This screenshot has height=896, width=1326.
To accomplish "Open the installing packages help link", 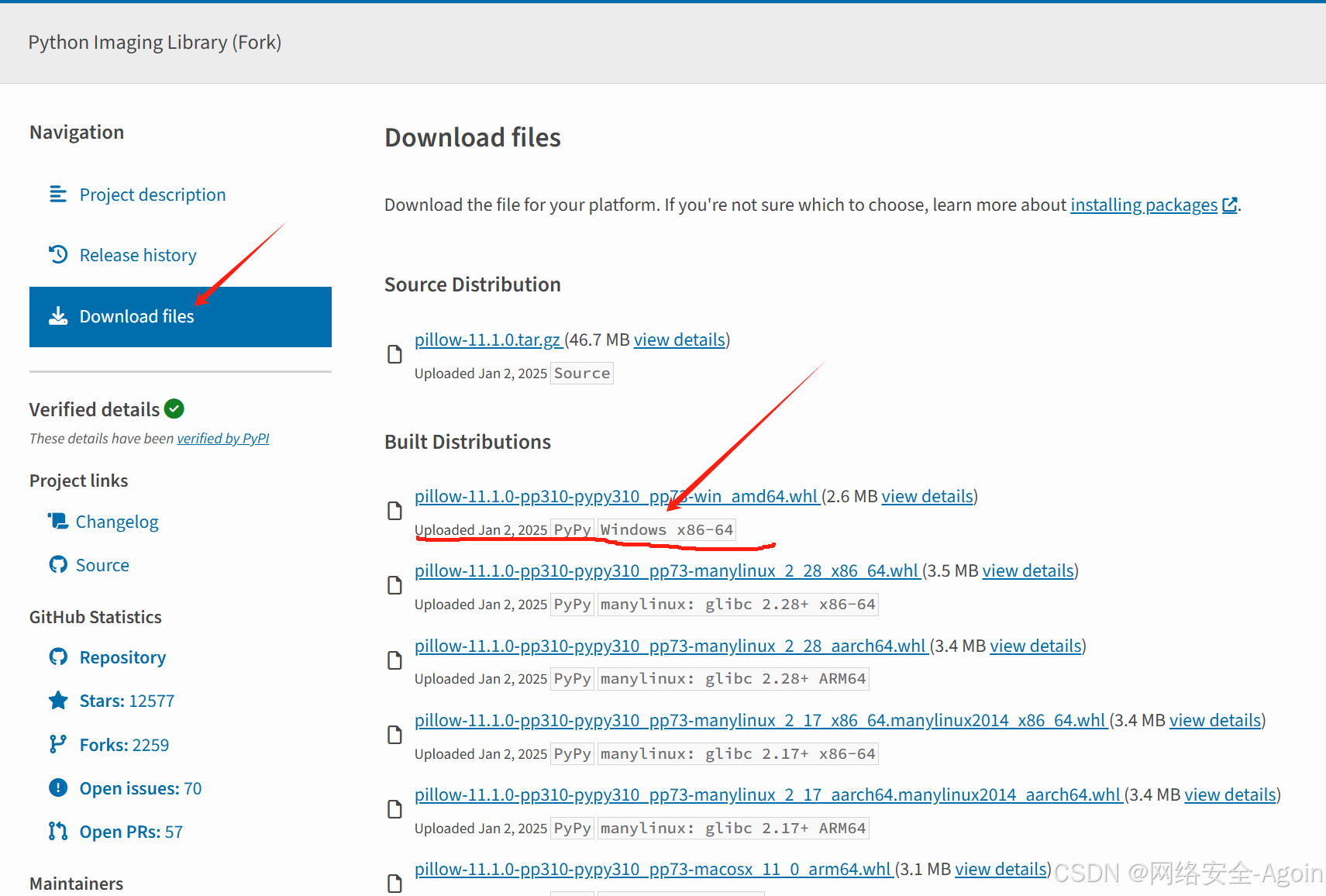I will point(1144,205).
